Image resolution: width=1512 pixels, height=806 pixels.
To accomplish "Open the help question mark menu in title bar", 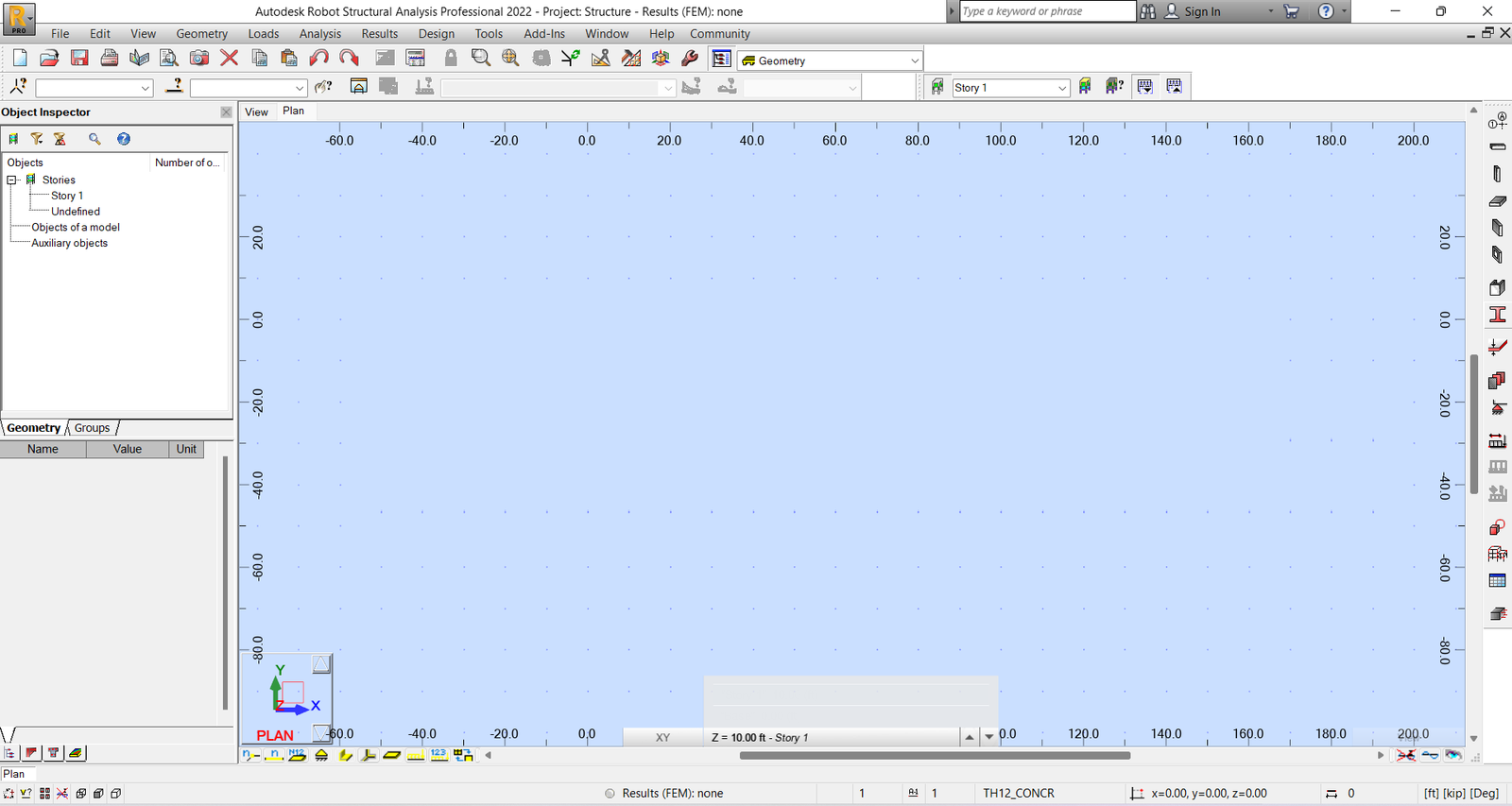I will pos(1327,11).
